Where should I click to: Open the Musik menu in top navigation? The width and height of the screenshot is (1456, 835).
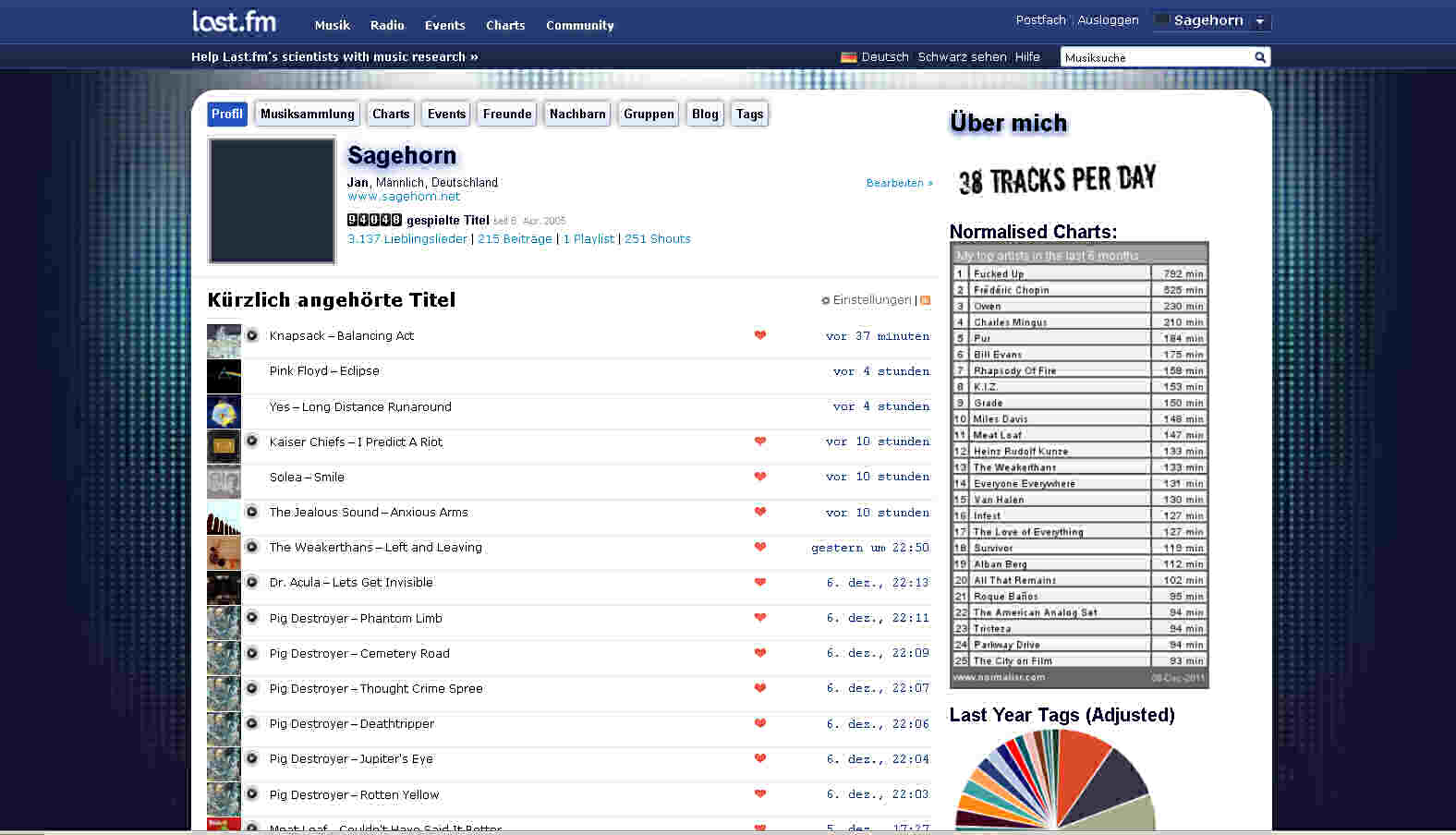pyautogui.click(x=332, y=26)
